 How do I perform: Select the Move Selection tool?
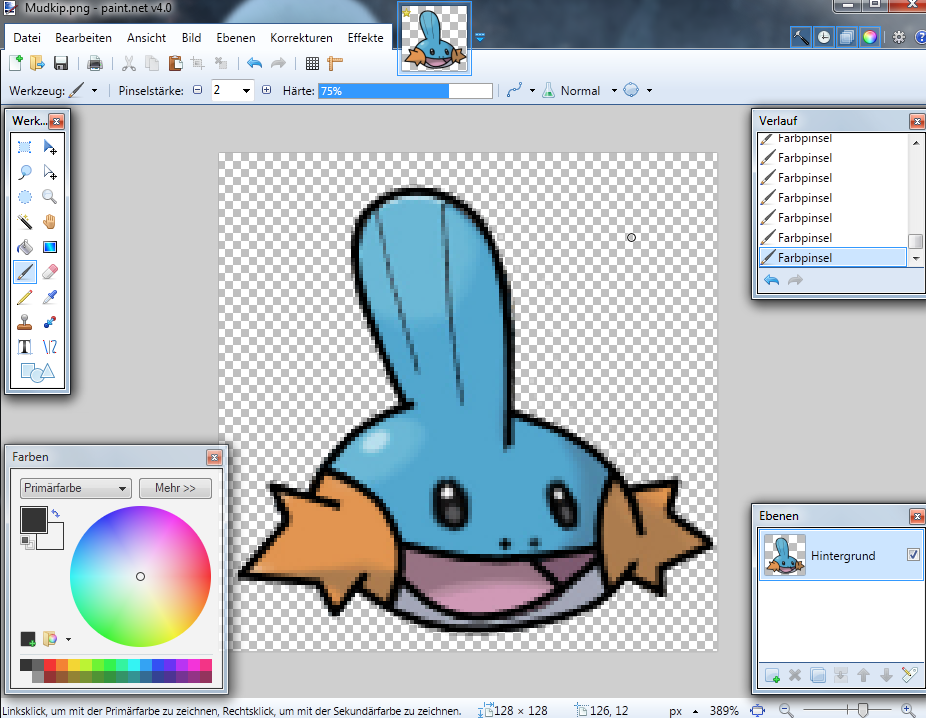(x=50, y=172)
